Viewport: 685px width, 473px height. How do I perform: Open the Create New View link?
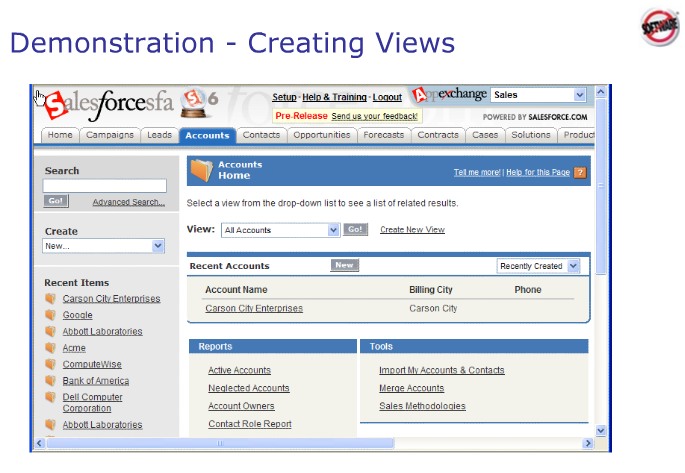pyautogui.click(x=412, y=230)
